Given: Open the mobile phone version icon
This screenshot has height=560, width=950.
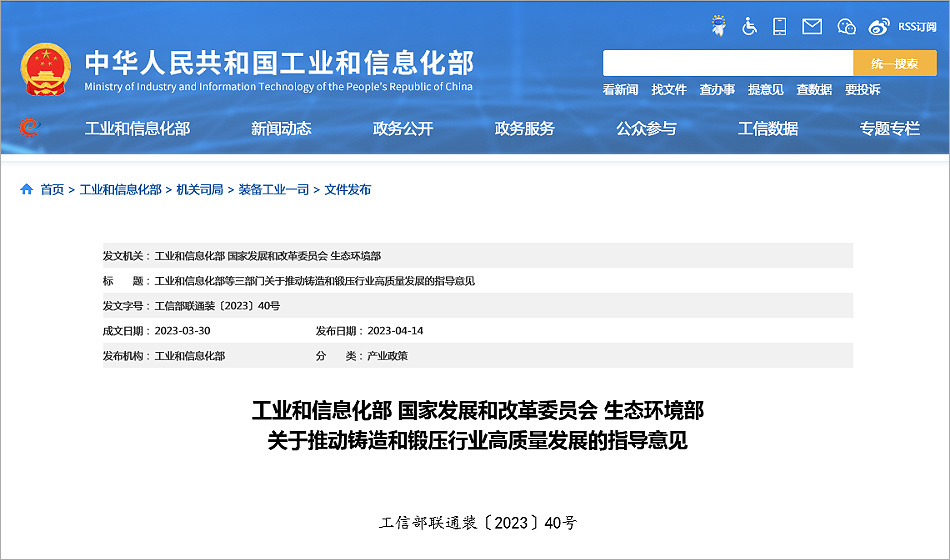Looking at the screenshot, I should tap(780, 26).
